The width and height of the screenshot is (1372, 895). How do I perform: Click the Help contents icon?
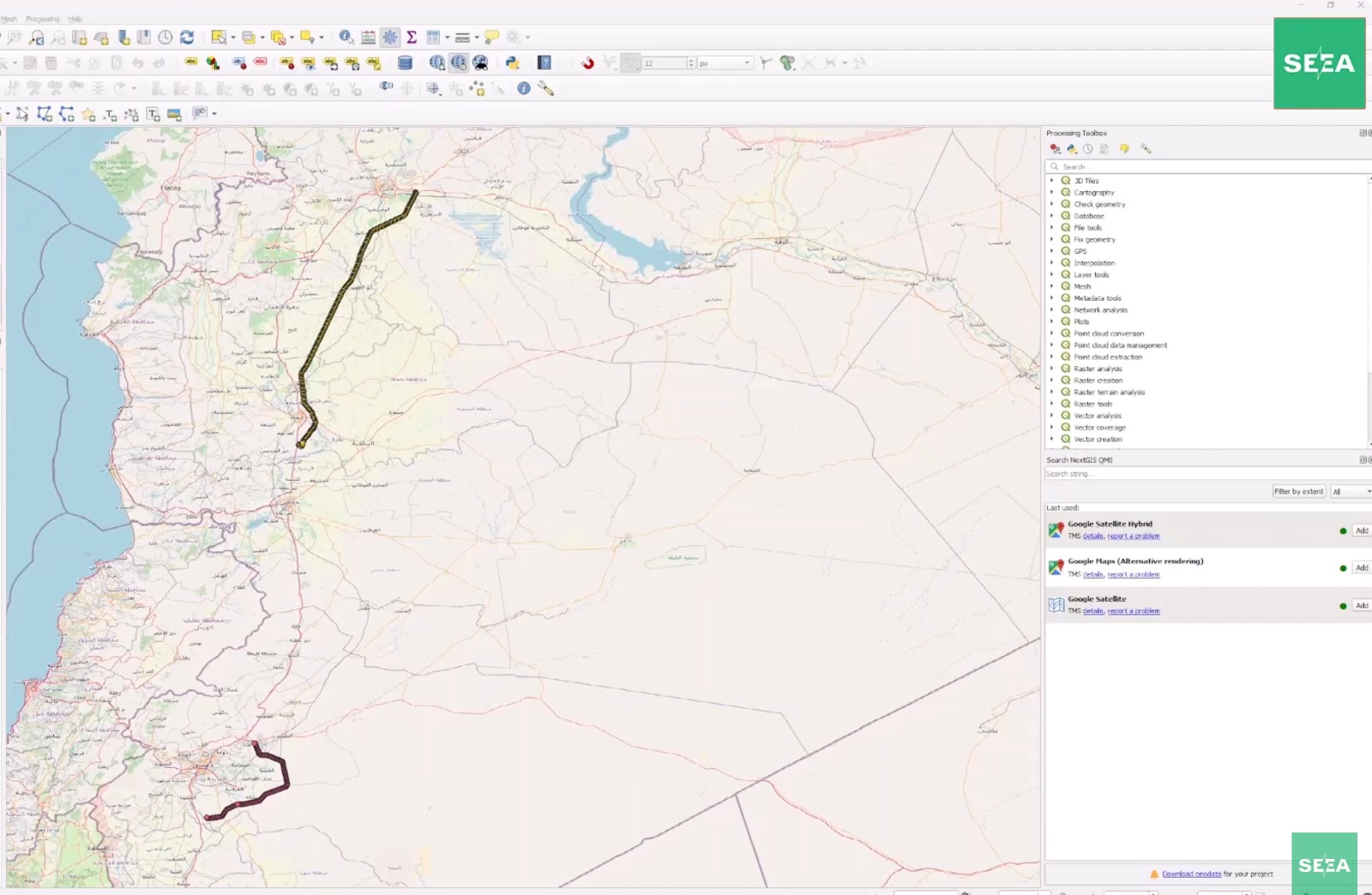point(544,63)
